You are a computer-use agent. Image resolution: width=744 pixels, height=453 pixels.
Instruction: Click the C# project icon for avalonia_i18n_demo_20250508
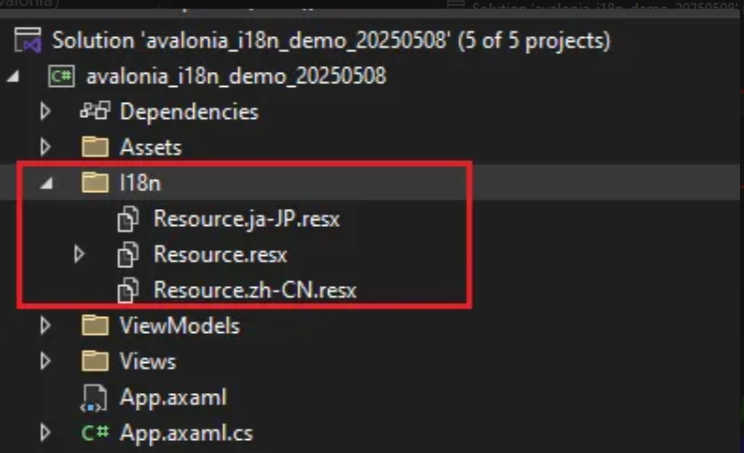coord(61,76)
